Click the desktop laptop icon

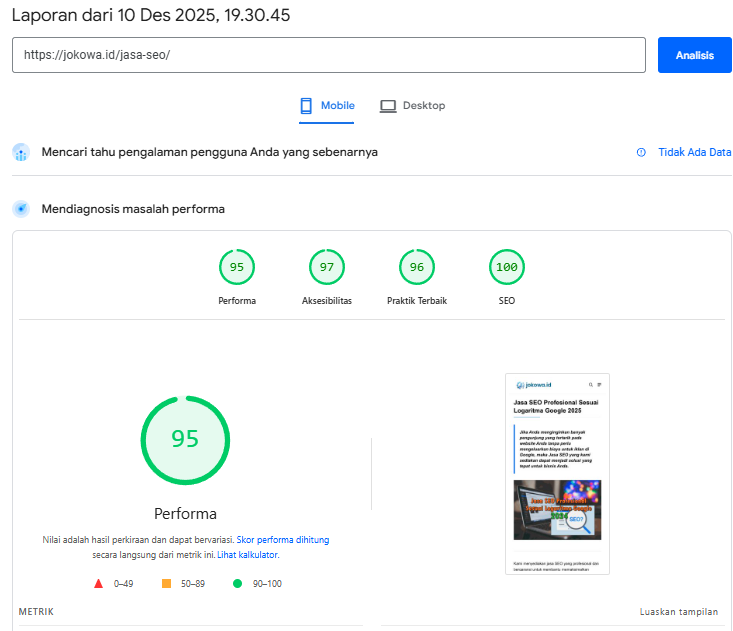tap(388, 106)
